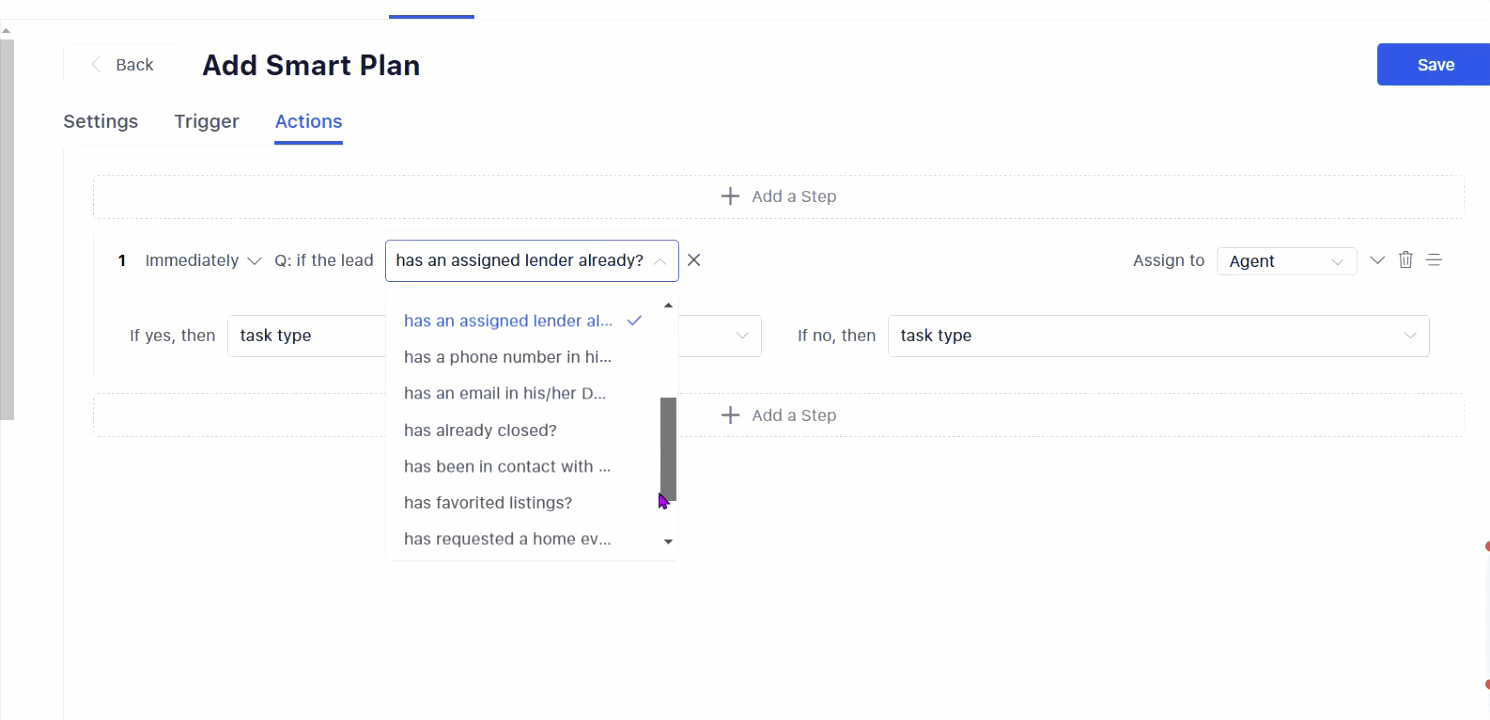Collapse step 1 with chevron icon
This screenshot has height=720, width=1490.
coord(1377,260)
